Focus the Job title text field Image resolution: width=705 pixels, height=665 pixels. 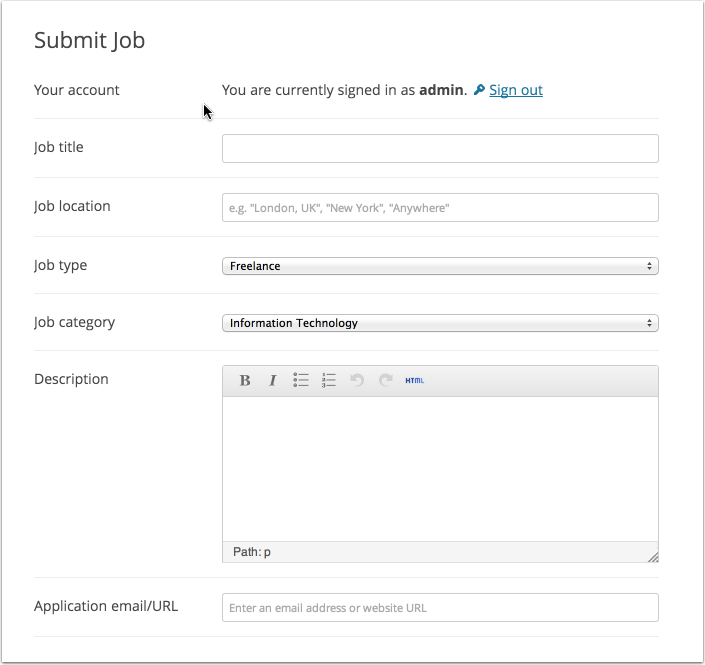tap(440, 148)
